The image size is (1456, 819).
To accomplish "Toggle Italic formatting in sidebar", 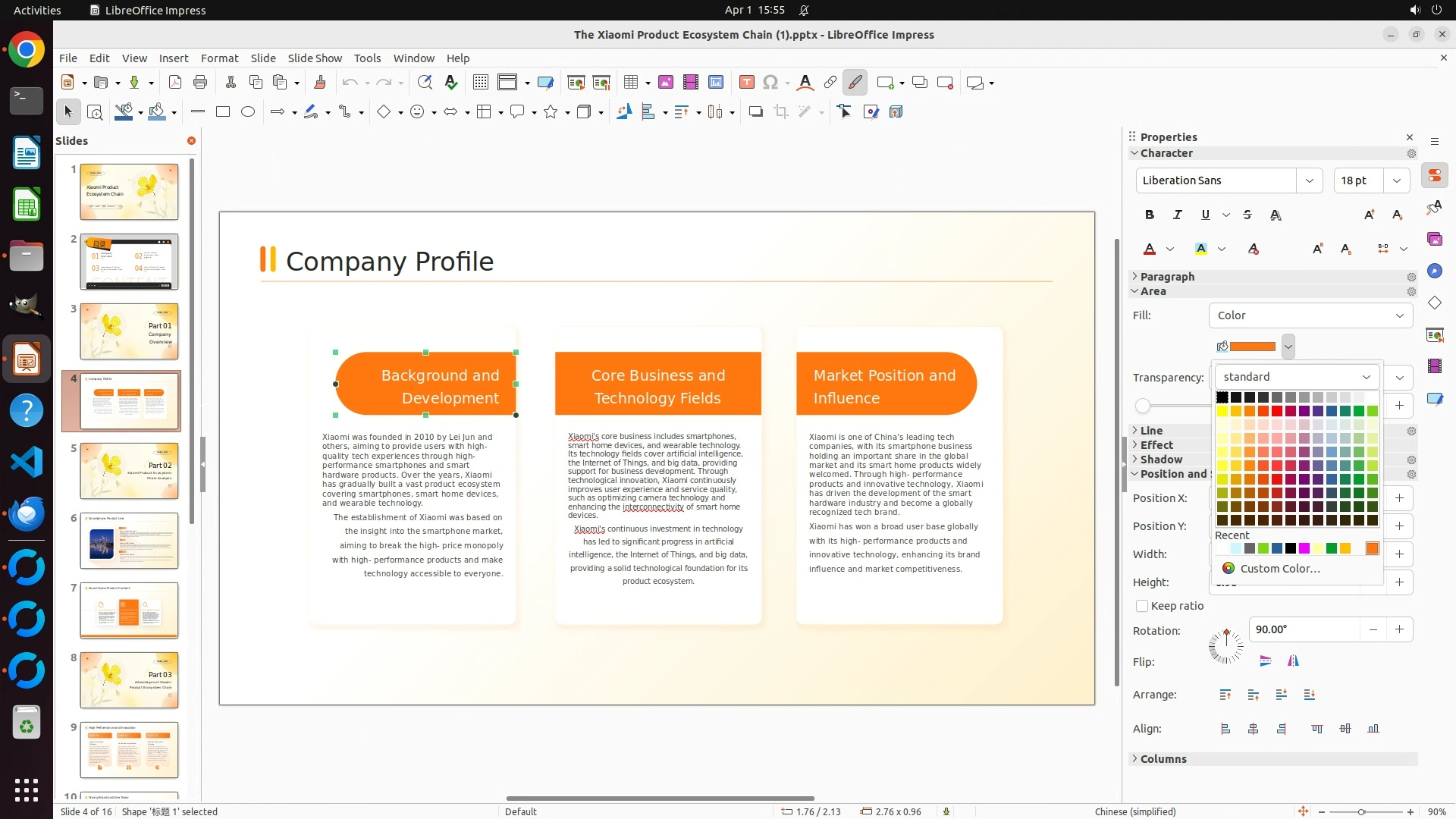I will click(1177, 215).
